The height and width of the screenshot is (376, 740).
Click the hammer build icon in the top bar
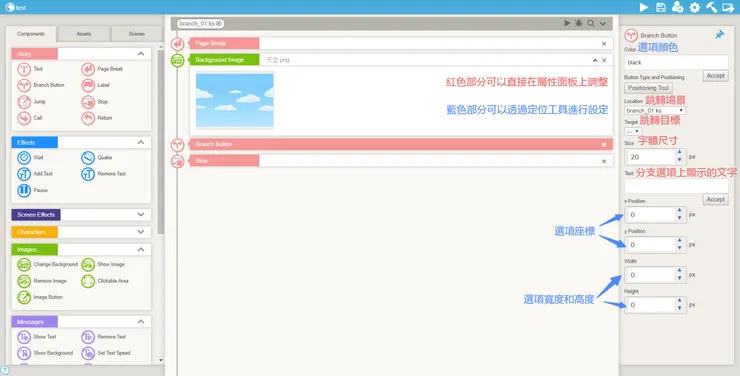point(711,7)
